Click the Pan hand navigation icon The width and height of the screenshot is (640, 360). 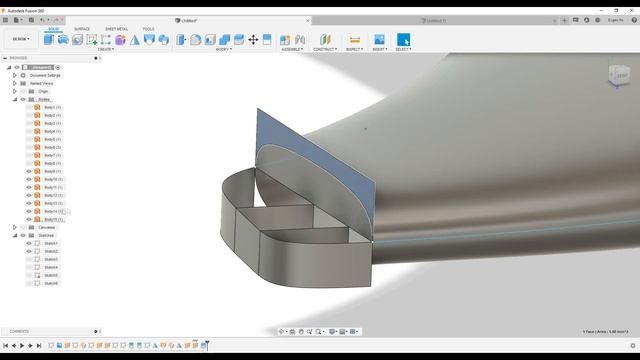point(301,332)
